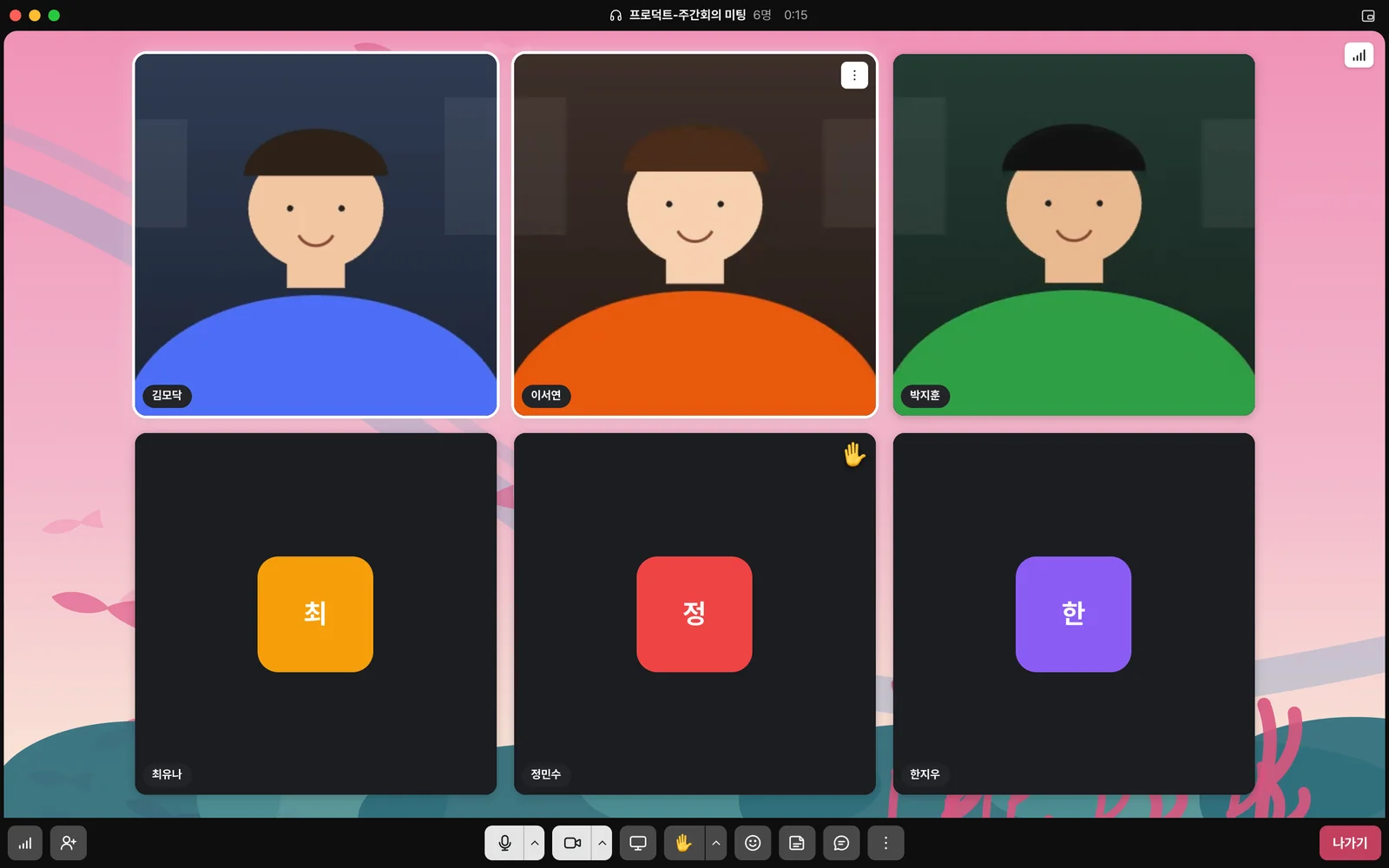Screen dimensions: 1389x868
Task: Select 박지훈 video tile
Action: click(x=1074, y=234)
